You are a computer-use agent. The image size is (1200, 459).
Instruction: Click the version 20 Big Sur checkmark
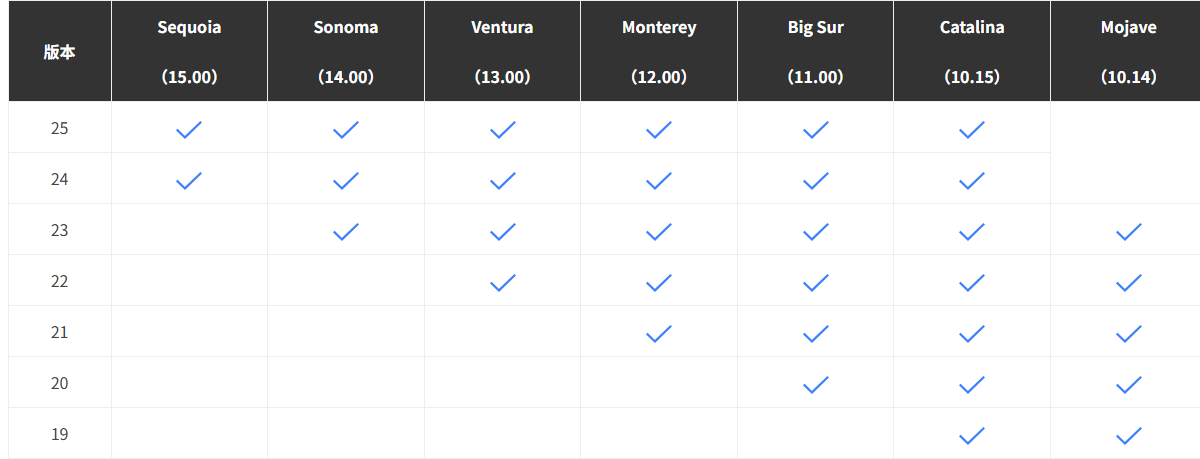pyautogui.click(x=815, y=384)
